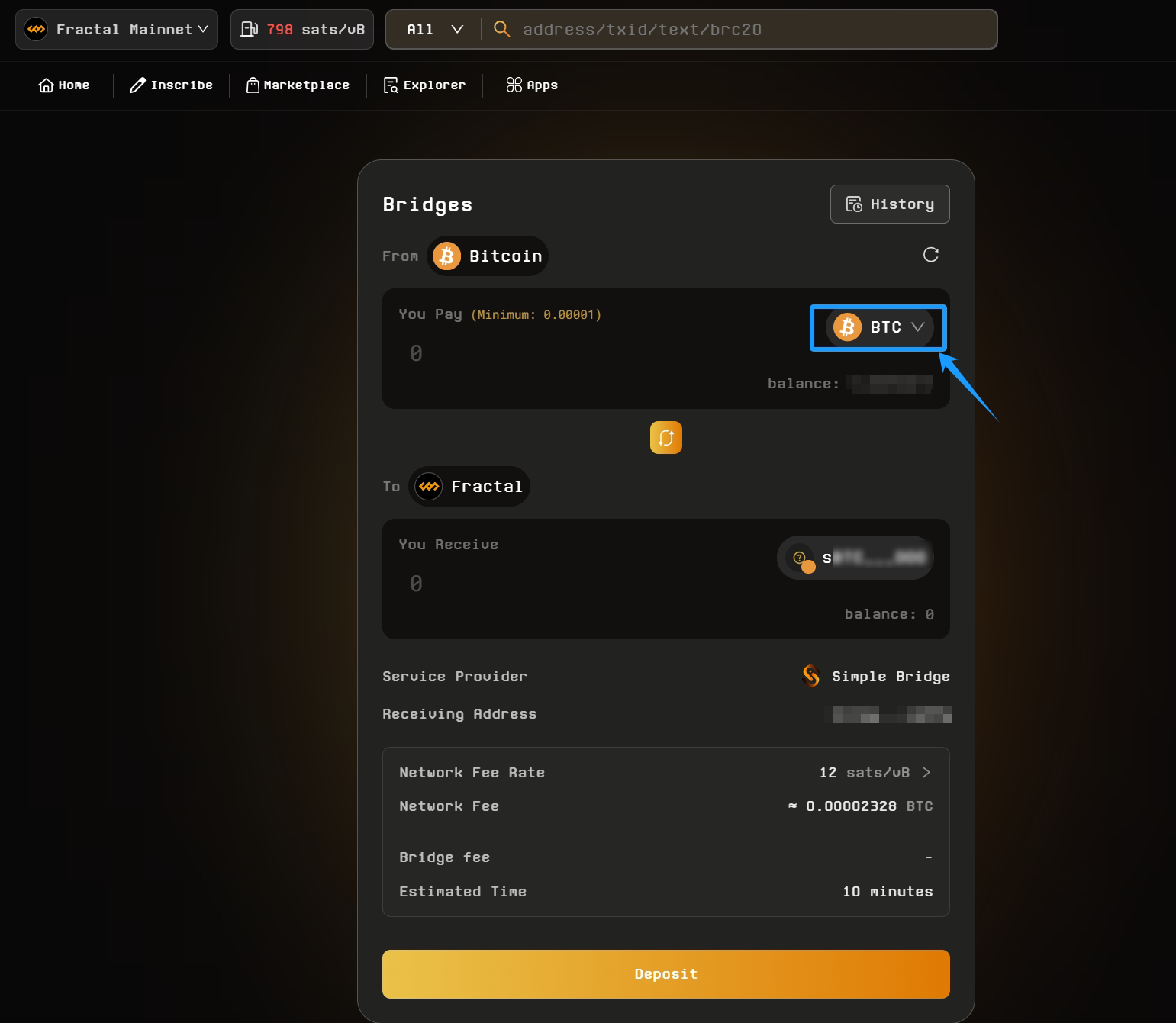Viewport: 1176px width, 1023px height.
Task: Open the Apps menu
Action: click(x=532, y=85)
